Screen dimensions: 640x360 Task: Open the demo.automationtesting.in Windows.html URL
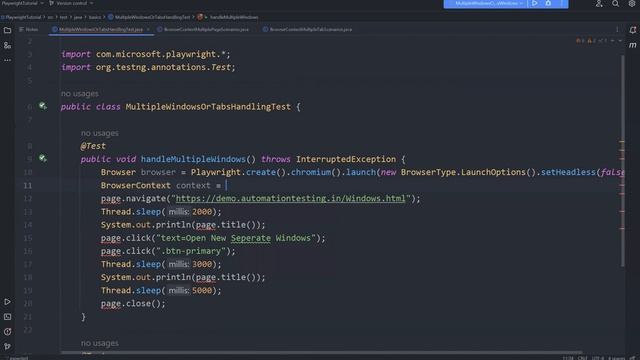(x=291, y=198)
